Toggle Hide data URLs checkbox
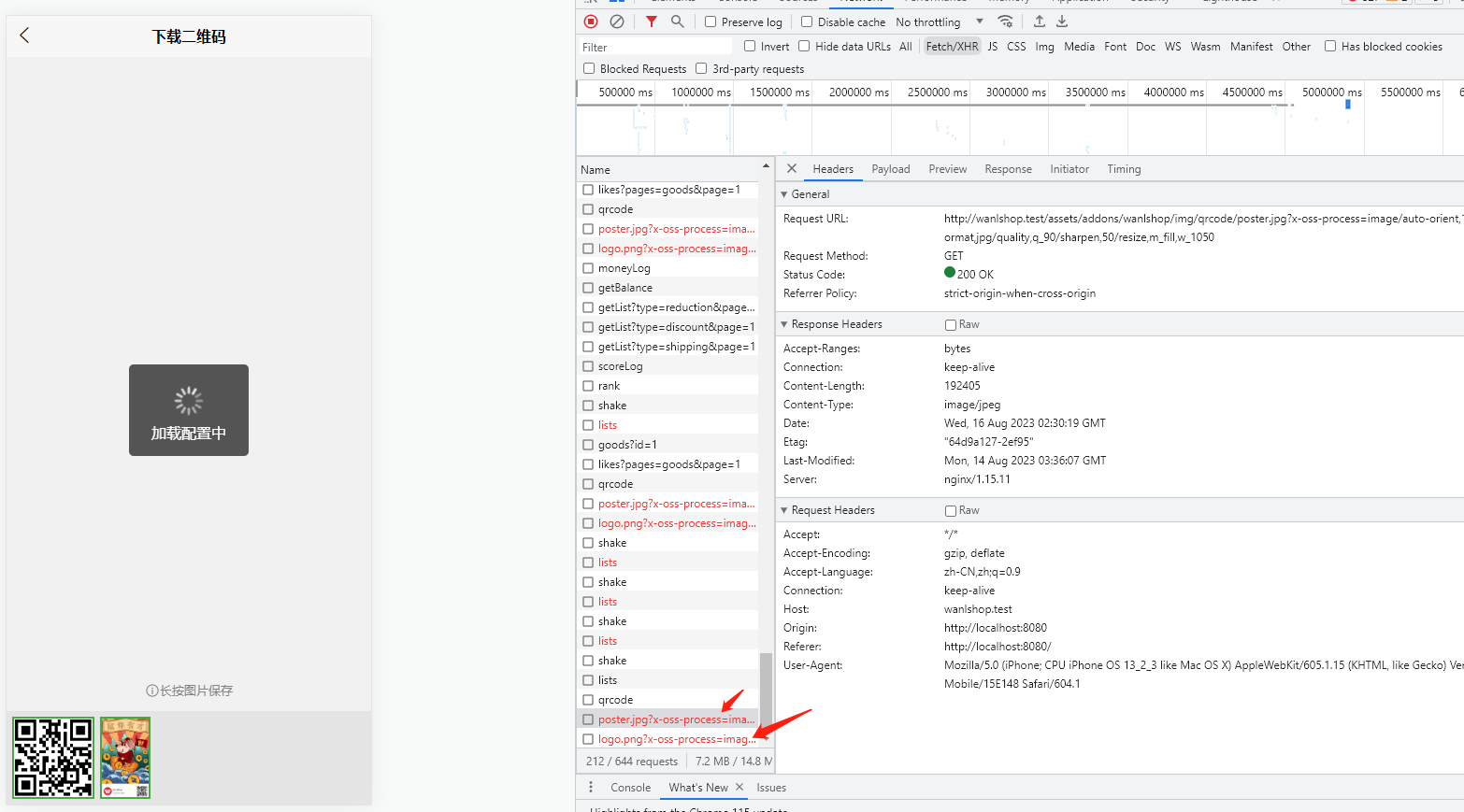This screenshot has height=812, width=1464. tap(804, 46)
